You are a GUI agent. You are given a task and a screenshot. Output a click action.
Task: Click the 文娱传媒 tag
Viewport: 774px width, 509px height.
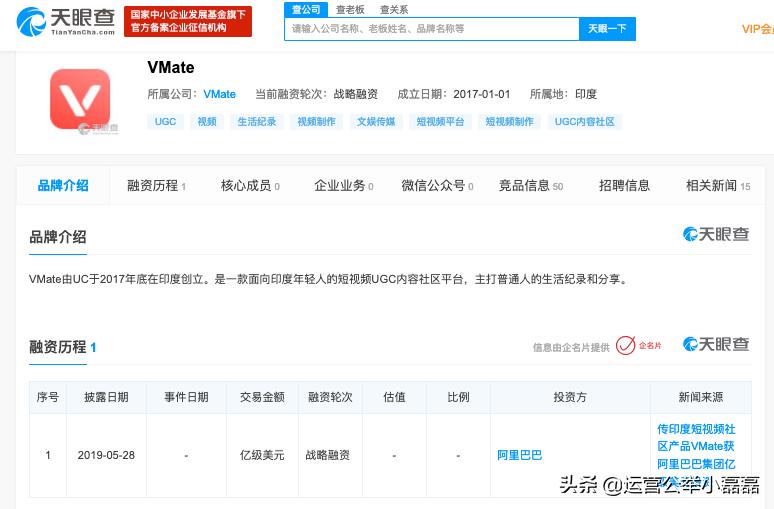[x=376, y=121]
